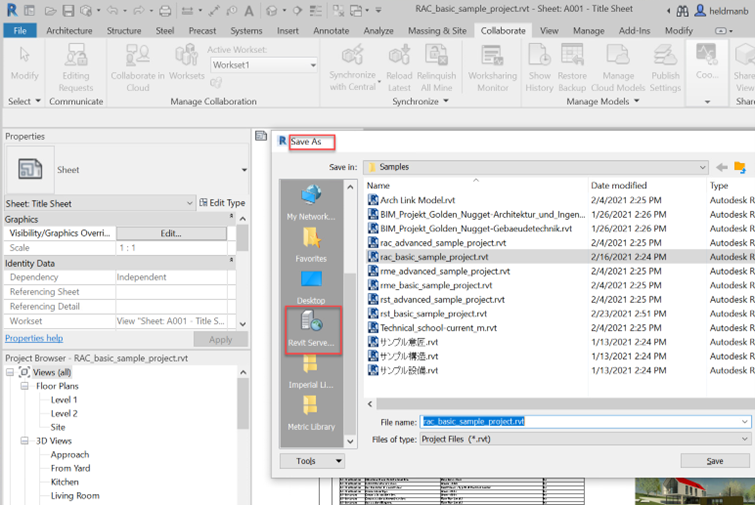Collapse the Views (all) tree node
This screenshot has width=755, height=505.
coord(10,373)
